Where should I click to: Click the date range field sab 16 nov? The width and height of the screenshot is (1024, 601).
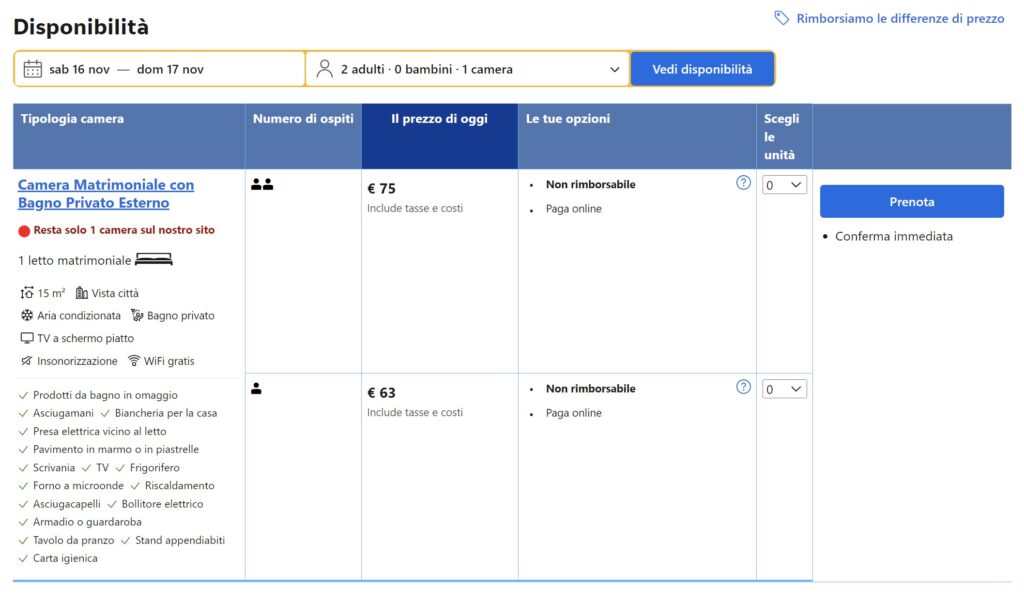coord(160,69)
